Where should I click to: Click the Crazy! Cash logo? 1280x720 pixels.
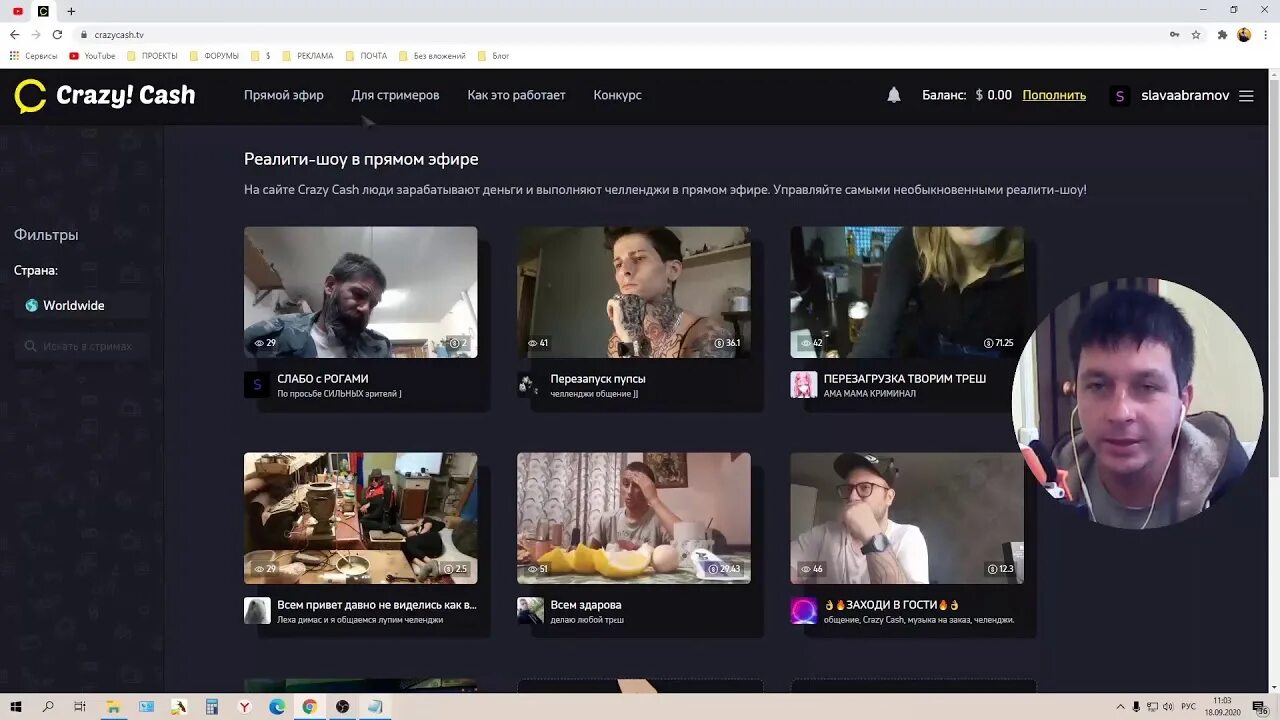point(105,95)
